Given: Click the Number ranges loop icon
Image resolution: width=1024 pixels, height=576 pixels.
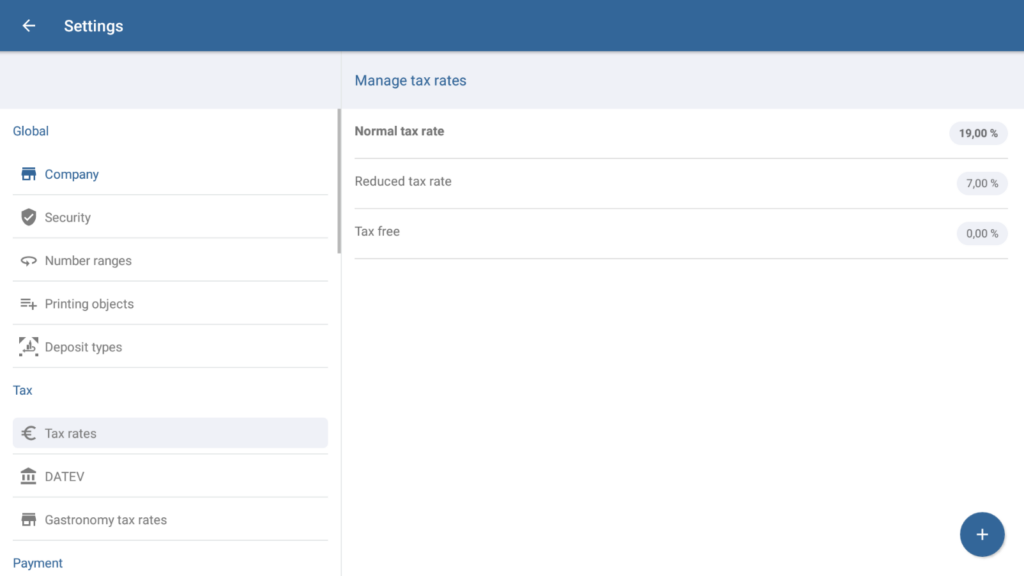Looking at the screenshot, I should coord(29,261).
